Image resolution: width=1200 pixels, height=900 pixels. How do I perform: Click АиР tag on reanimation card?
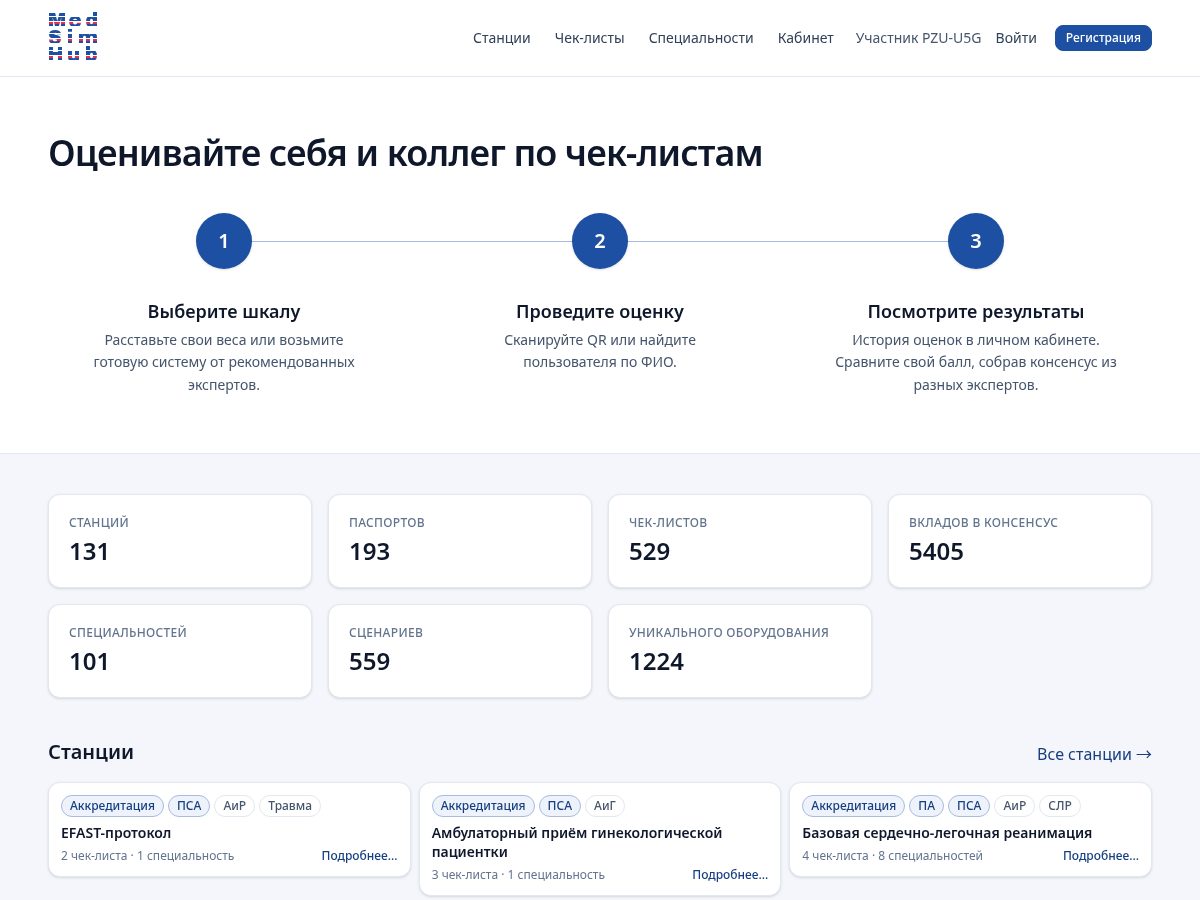(x=1015, y=805)
